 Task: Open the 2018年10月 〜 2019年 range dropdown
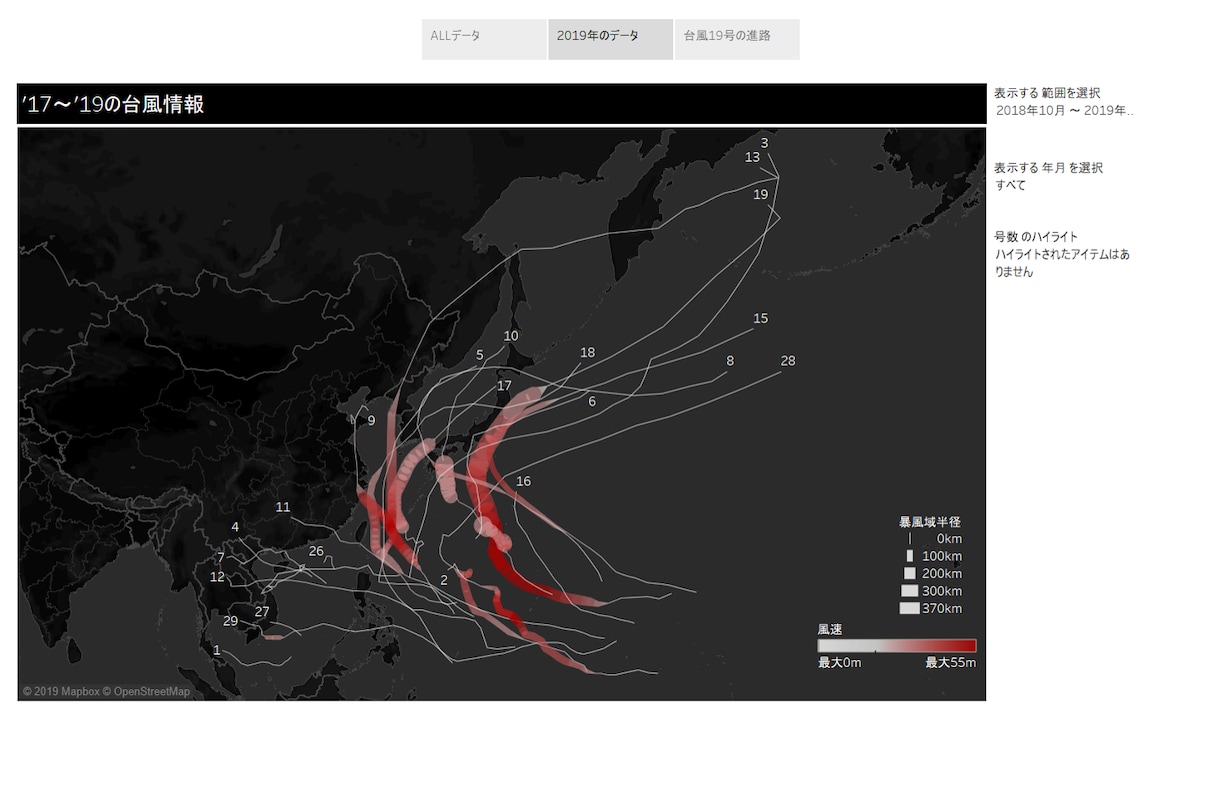click(x=1065, y=110)
